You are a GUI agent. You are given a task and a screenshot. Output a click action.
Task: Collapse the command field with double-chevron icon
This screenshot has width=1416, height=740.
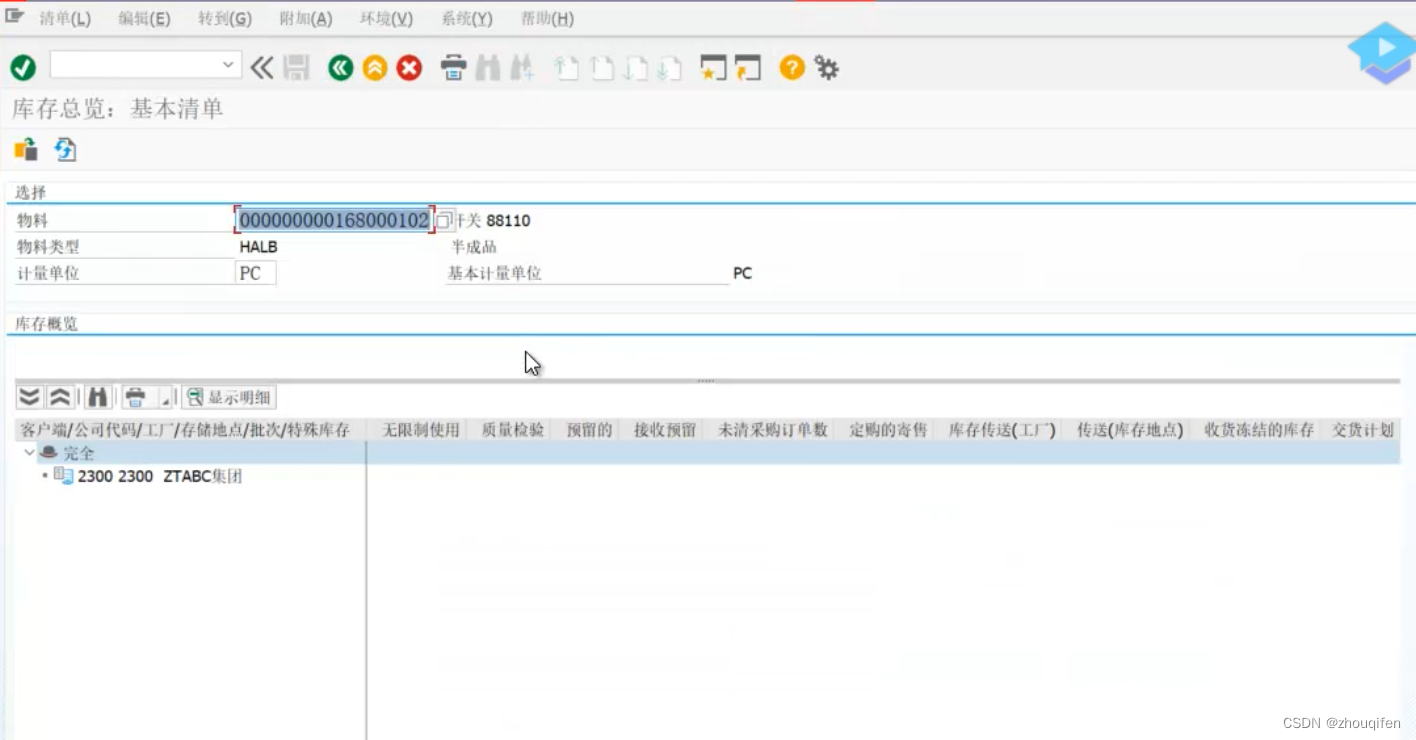coord(262,68)
